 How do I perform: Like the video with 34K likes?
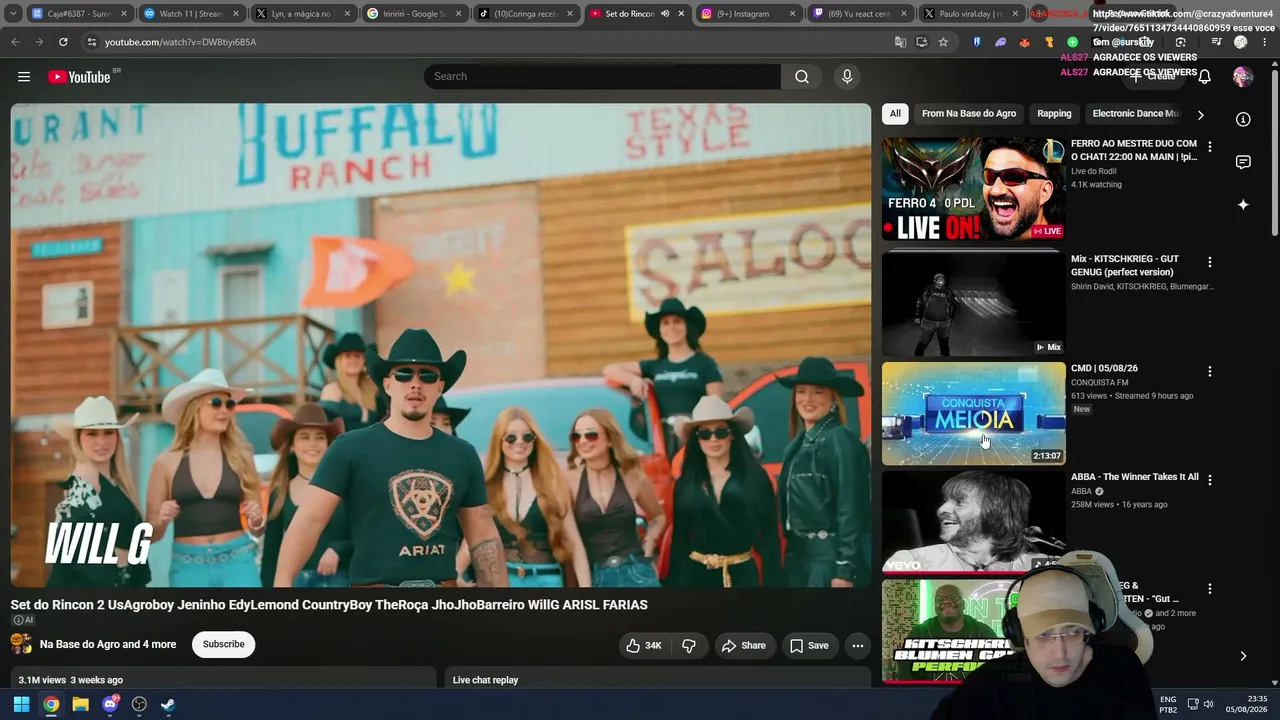point(644,646)
